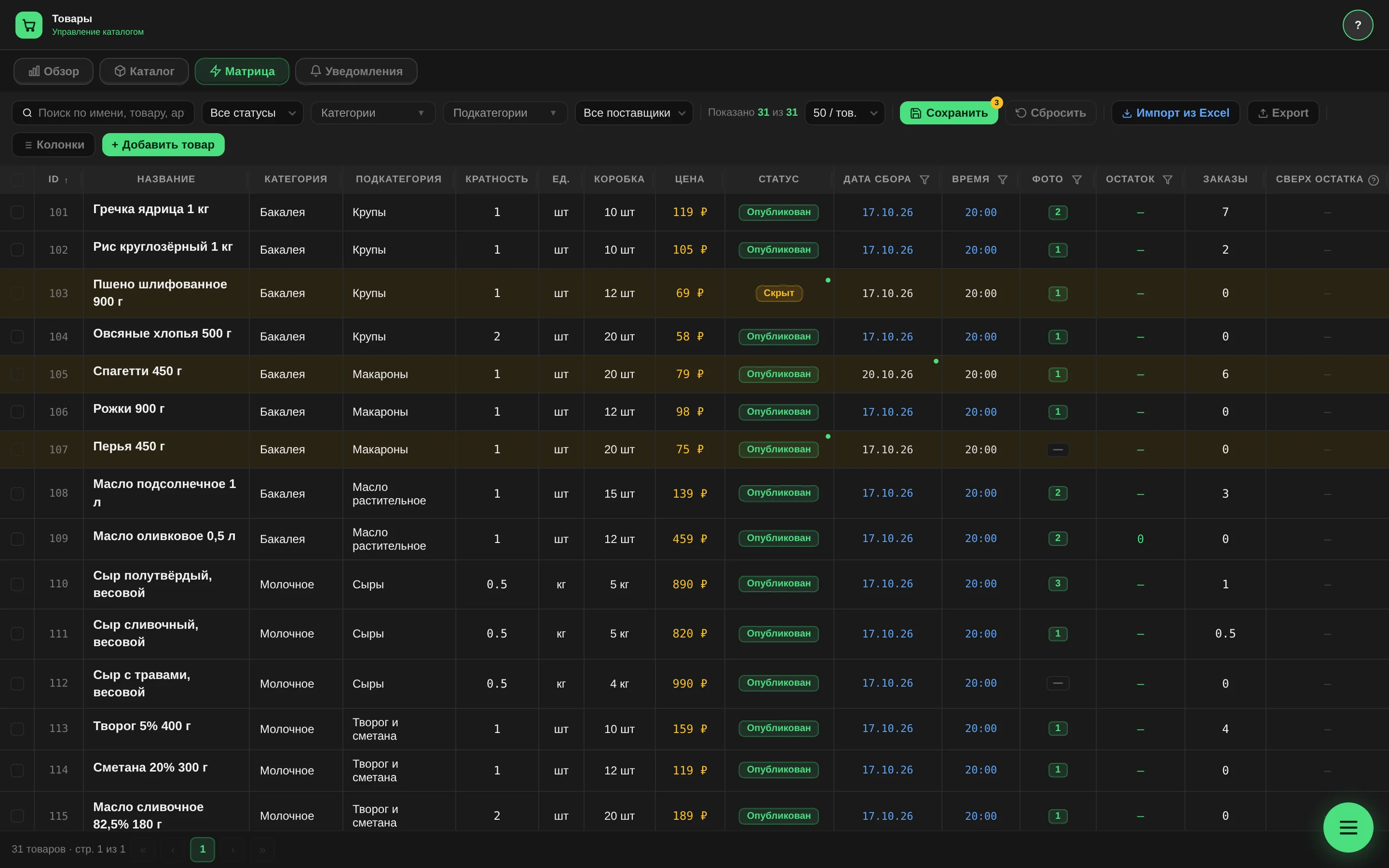Click the empty photo badge for Сыр с травами
The width and height of the screenshot is (1389, 868).
(x=1057, y=683)
